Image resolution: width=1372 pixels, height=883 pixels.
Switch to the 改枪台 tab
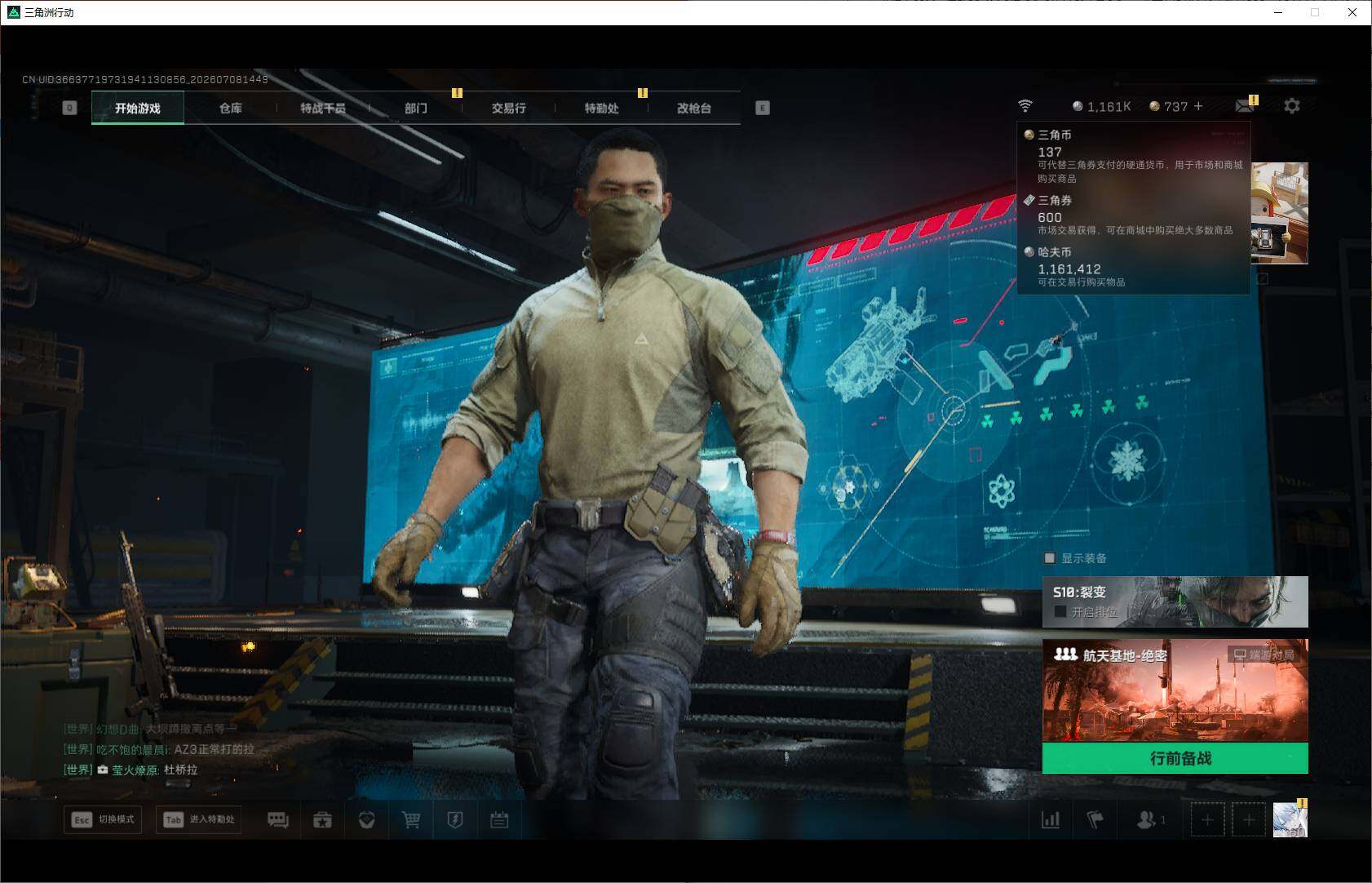click(694, 108)
